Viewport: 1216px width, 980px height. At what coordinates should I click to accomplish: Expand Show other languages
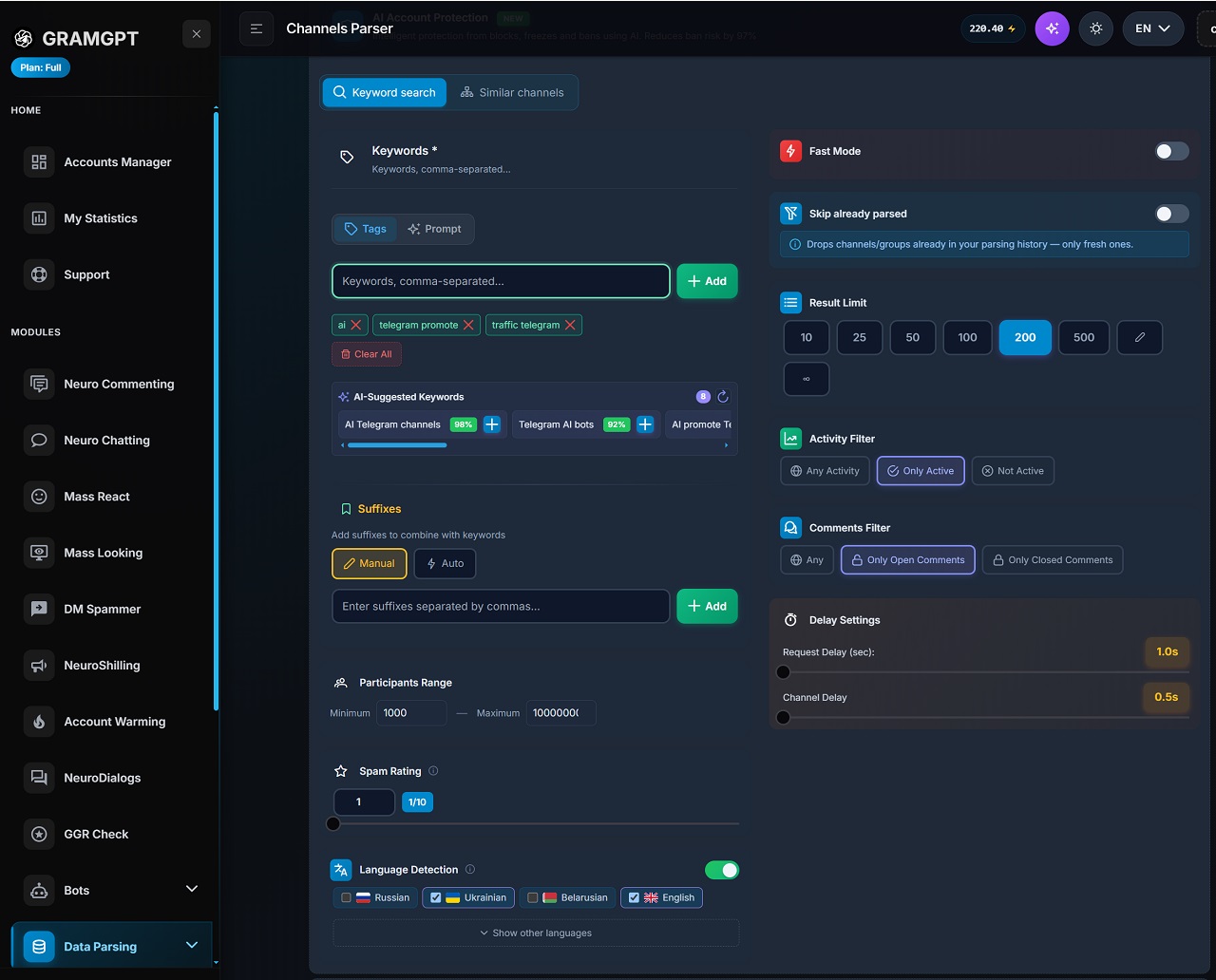536,933
